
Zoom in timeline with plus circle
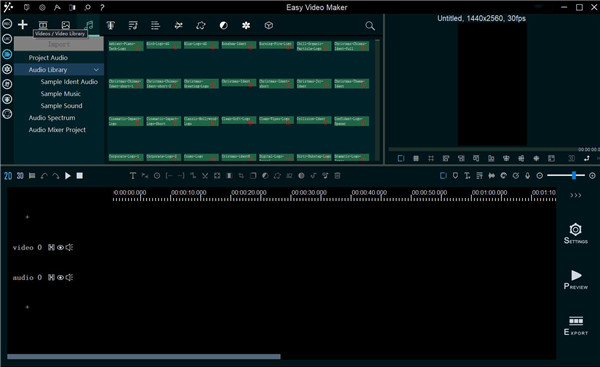[x=592, y=176]
